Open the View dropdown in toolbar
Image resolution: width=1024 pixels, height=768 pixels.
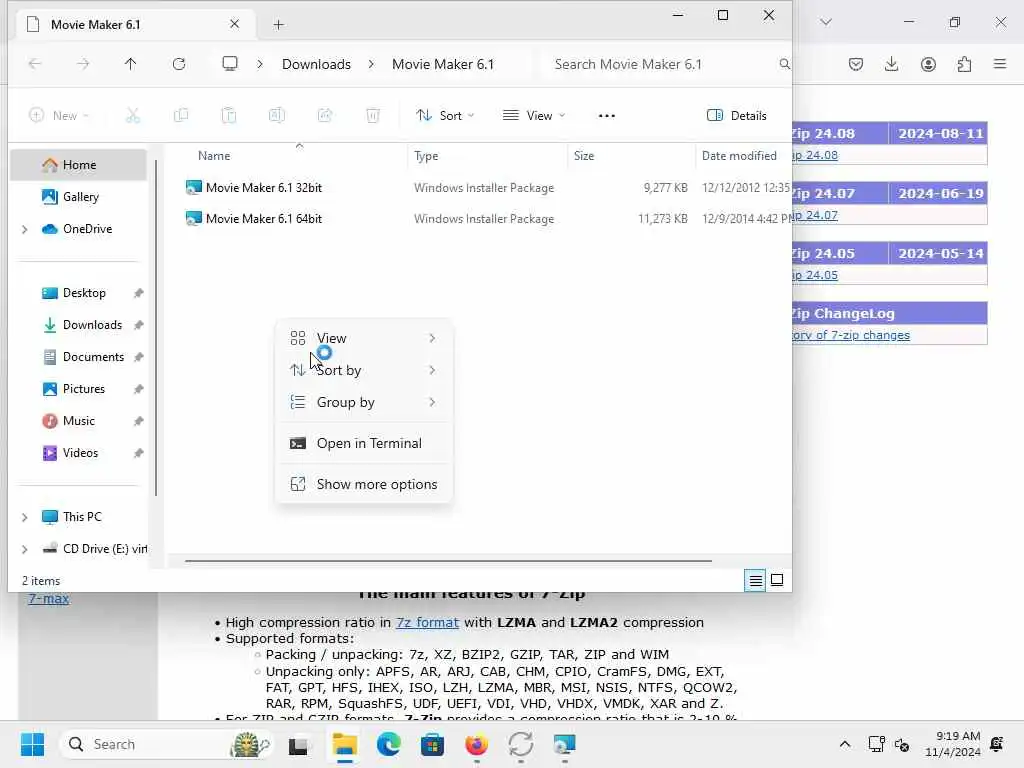point(534,116)
